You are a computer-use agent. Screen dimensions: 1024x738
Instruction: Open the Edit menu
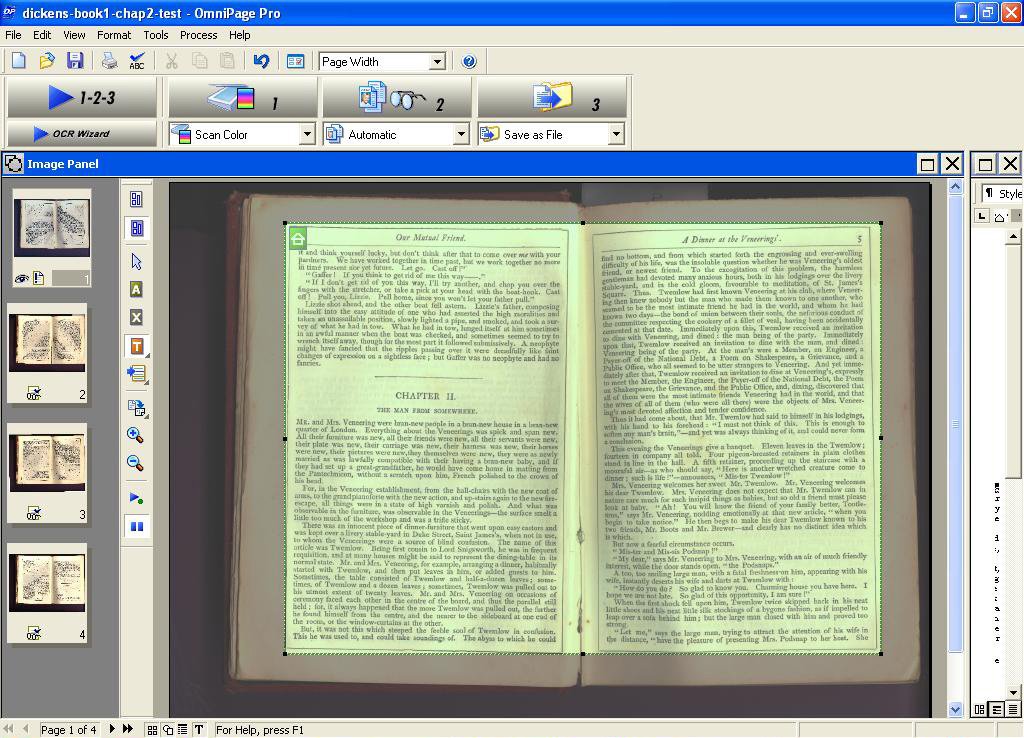coord(42,35)
